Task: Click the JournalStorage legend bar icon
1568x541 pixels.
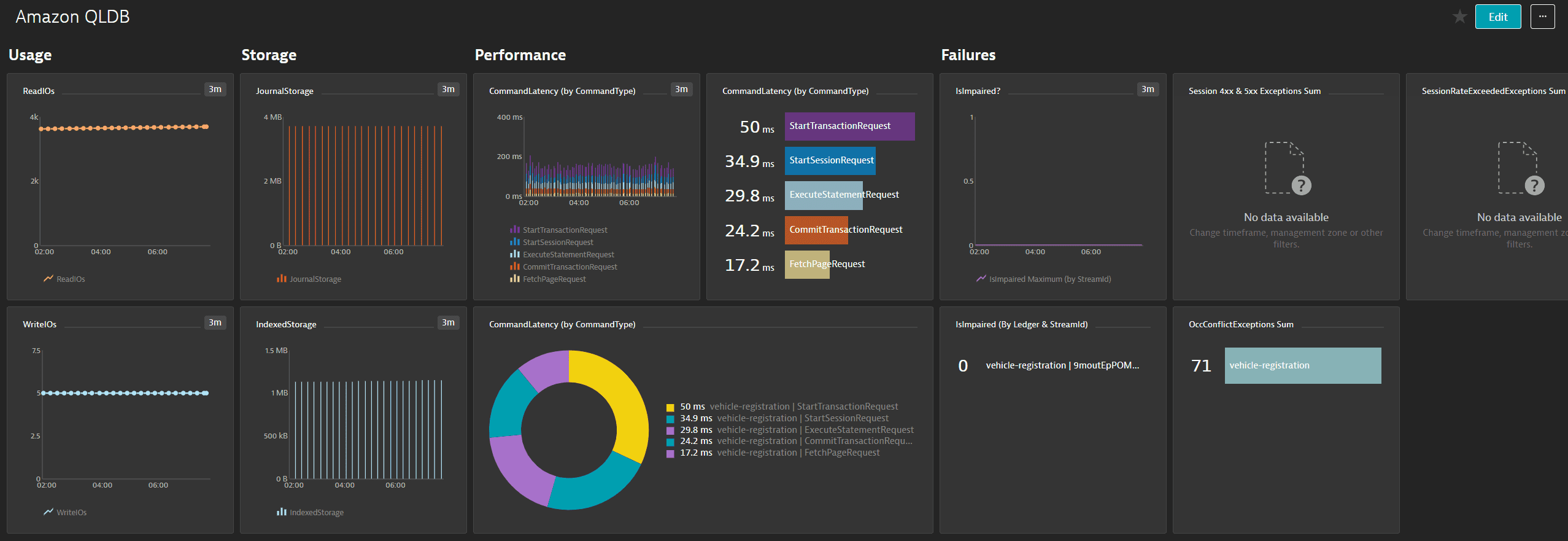Action: pos(282,279)
